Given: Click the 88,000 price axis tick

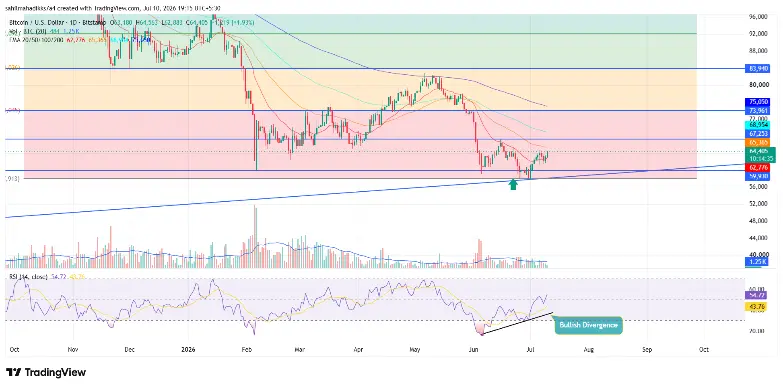Looking at the screenshot, I should [758, 50].
